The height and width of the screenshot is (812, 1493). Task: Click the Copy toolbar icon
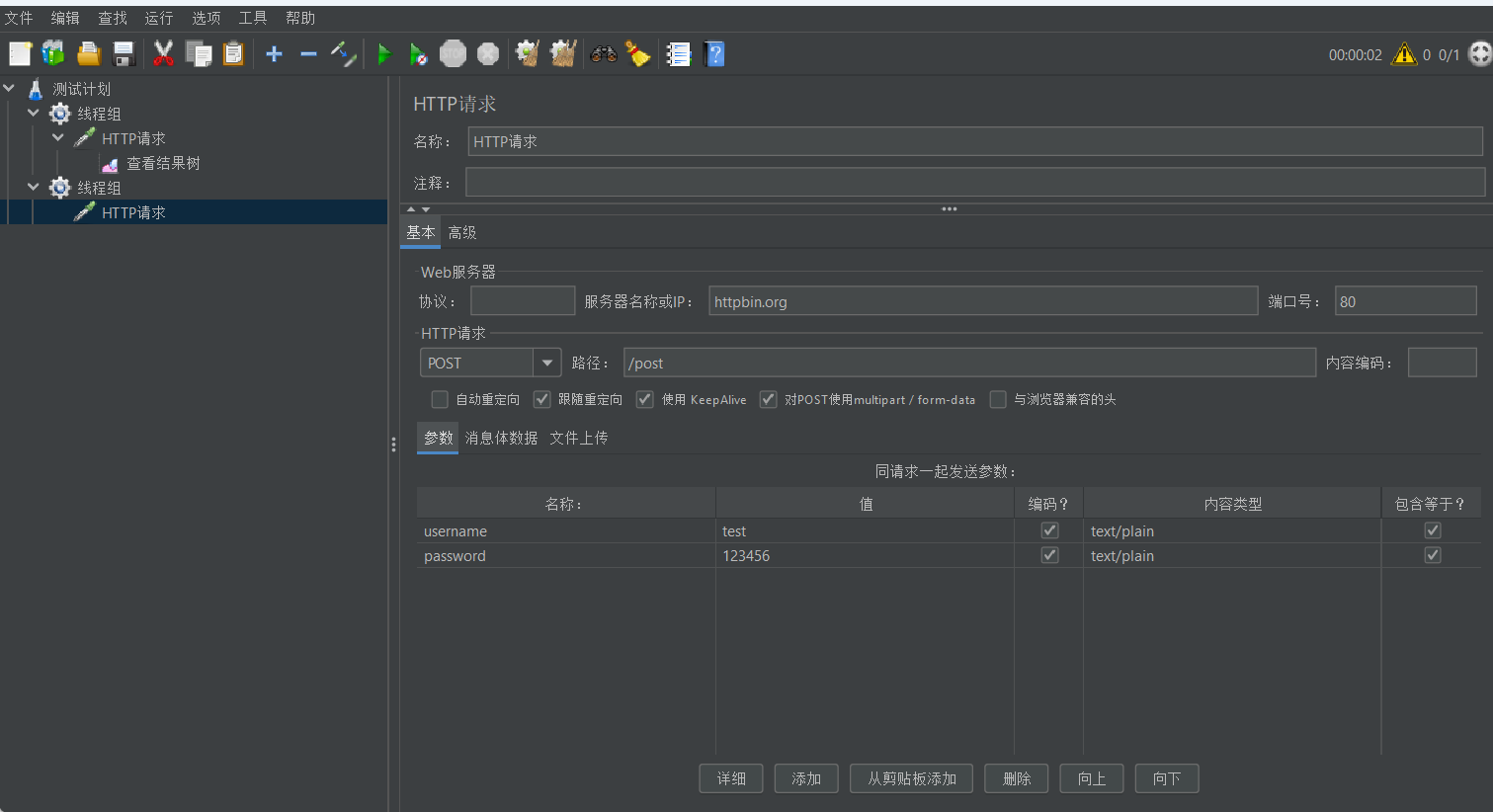click(x=199, y=53)
